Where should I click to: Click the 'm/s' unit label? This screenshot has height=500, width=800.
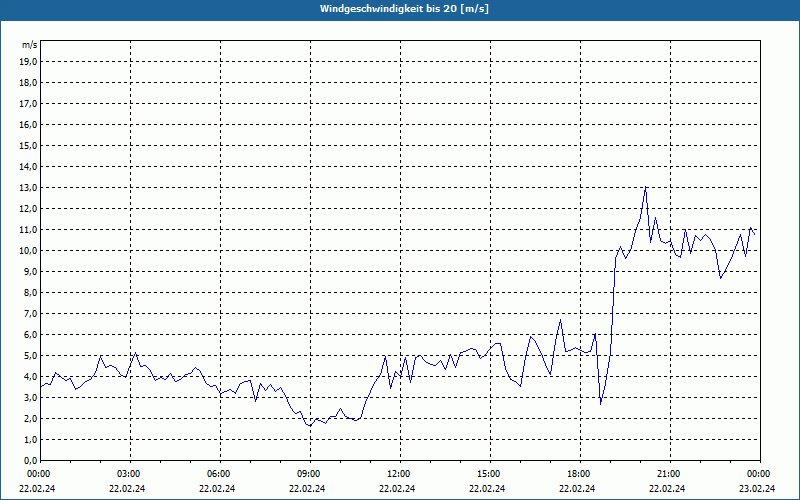tap(29, 45)
